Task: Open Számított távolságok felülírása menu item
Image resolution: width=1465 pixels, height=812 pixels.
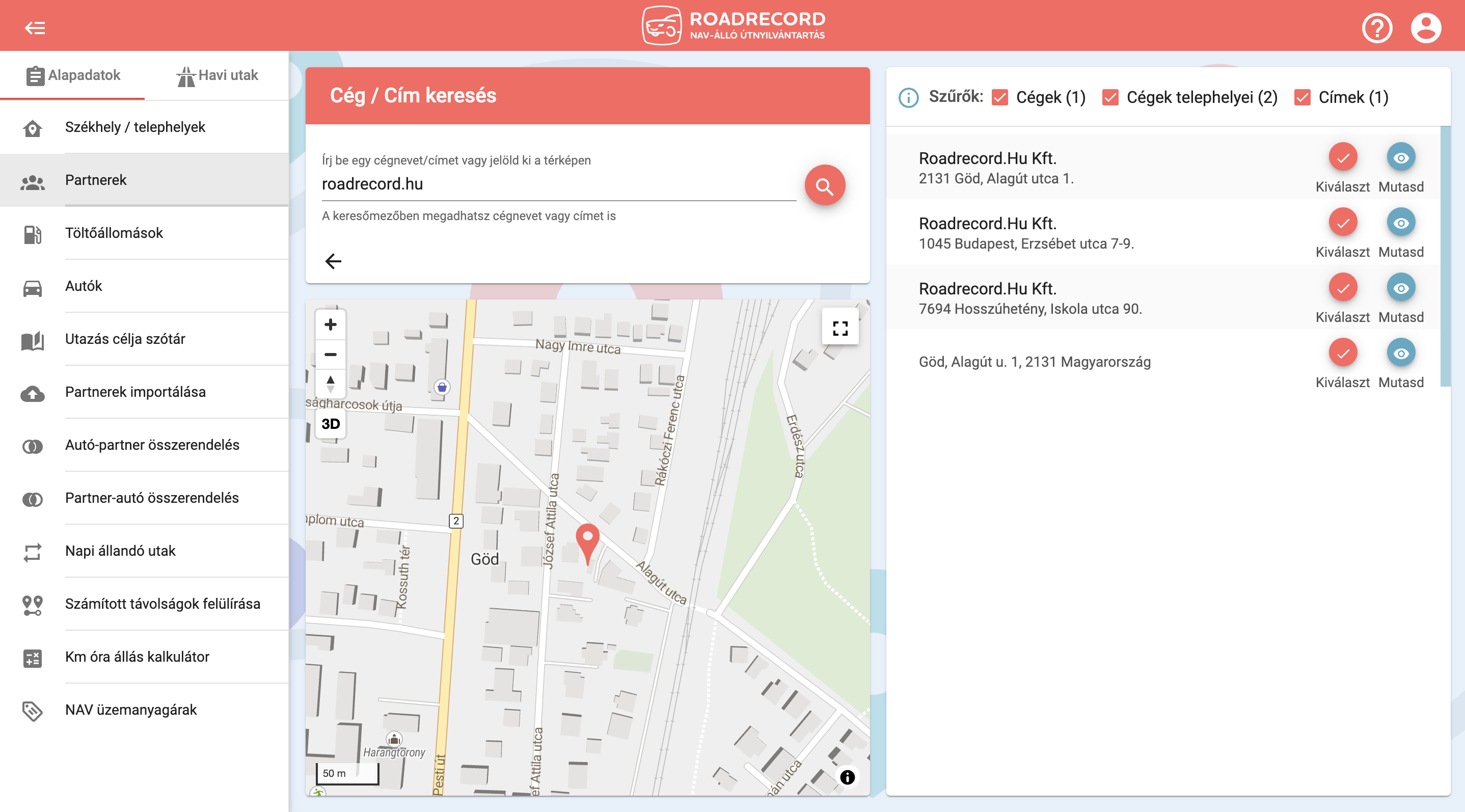Action: point(145,603)
